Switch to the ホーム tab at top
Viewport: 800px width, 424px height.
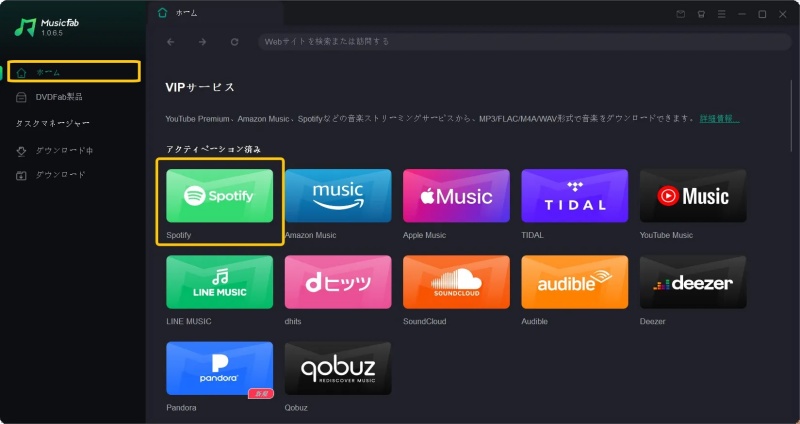[x=215, y=13]
